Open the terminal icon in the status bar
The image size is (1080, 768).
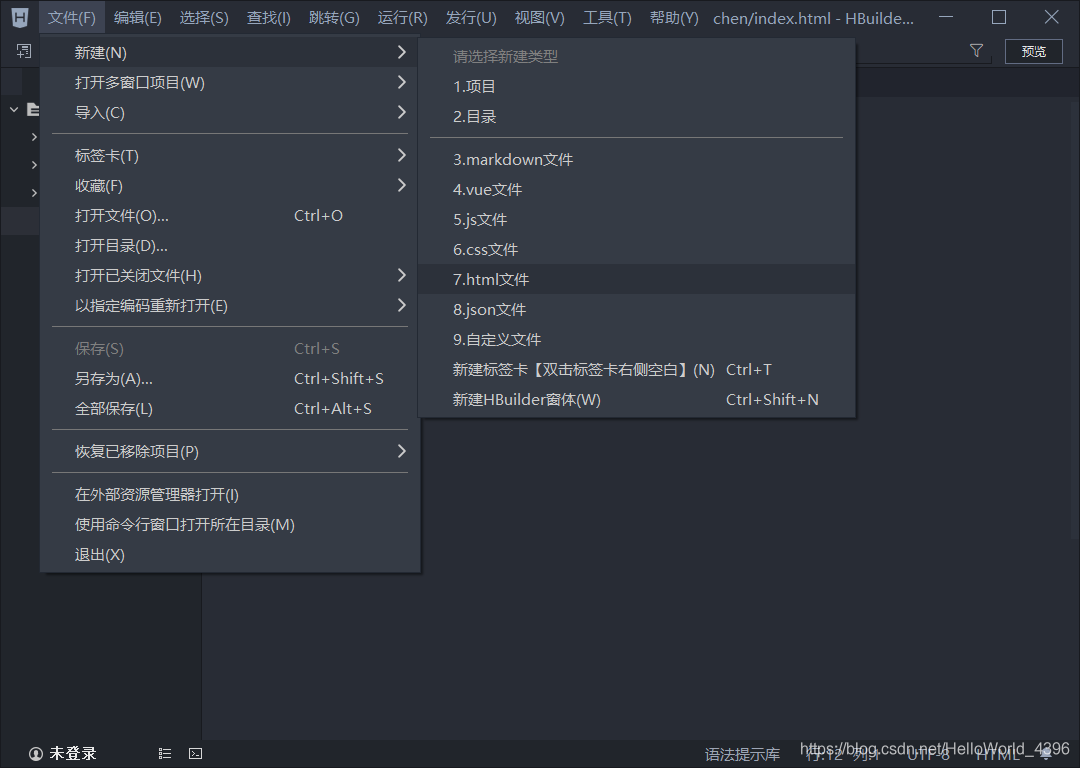pos(196,754)
